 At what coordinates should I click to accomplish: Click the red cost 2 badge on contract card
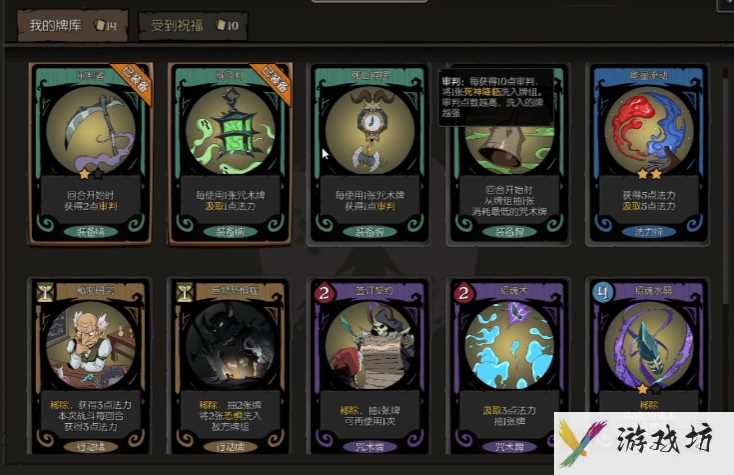[323, 293]
